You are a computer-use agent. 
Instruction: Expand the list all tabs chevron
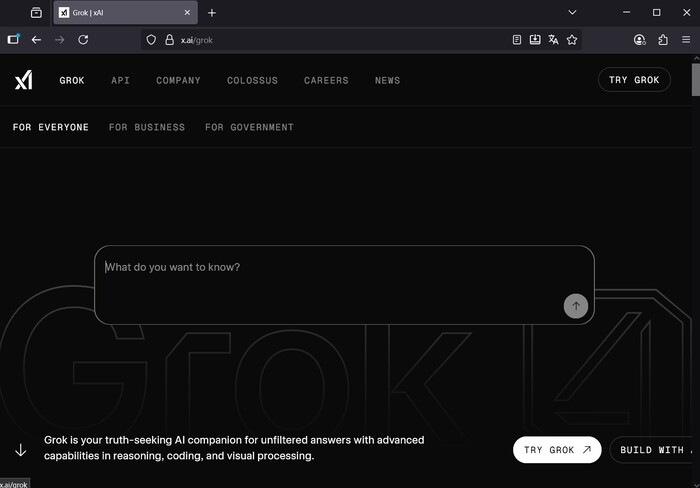point(572,13)
